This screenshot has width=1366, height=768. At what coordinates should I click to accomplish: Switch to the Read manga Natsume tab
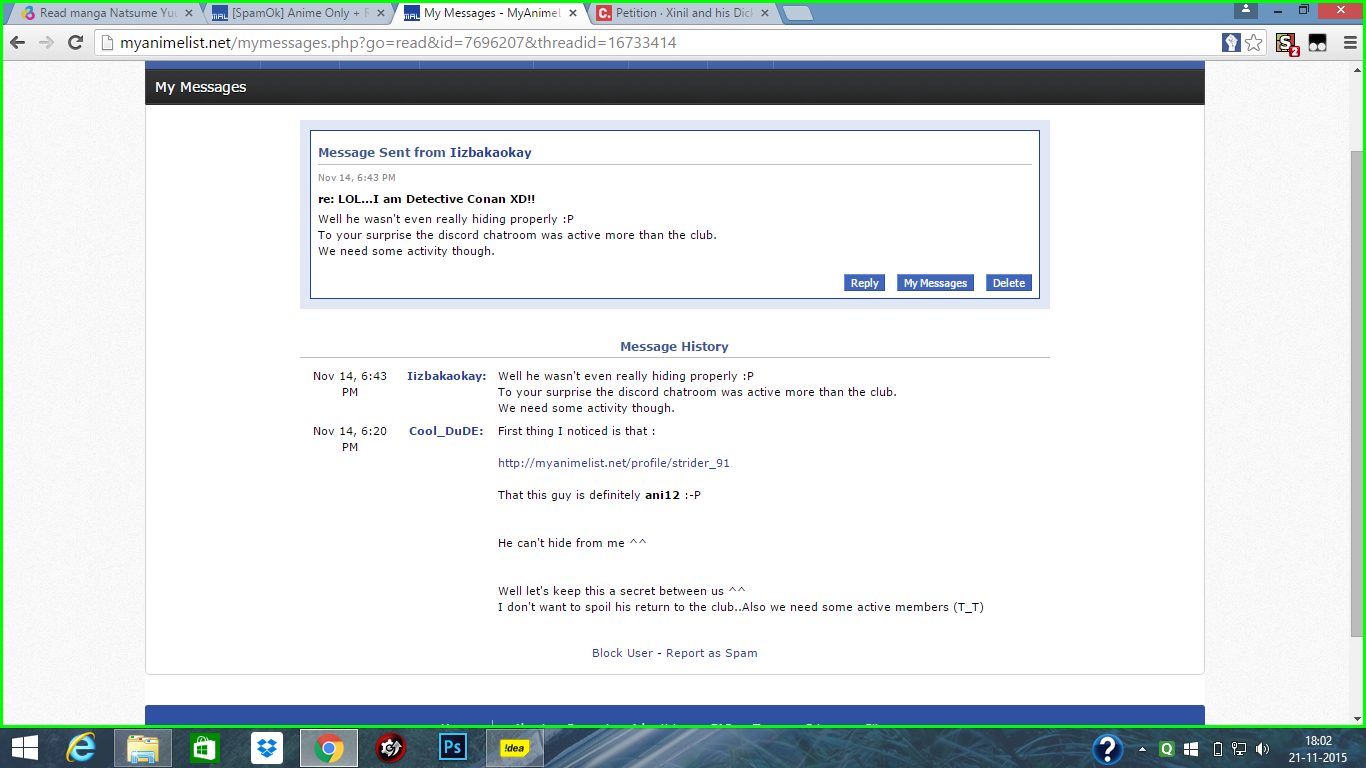click(100, 14)
